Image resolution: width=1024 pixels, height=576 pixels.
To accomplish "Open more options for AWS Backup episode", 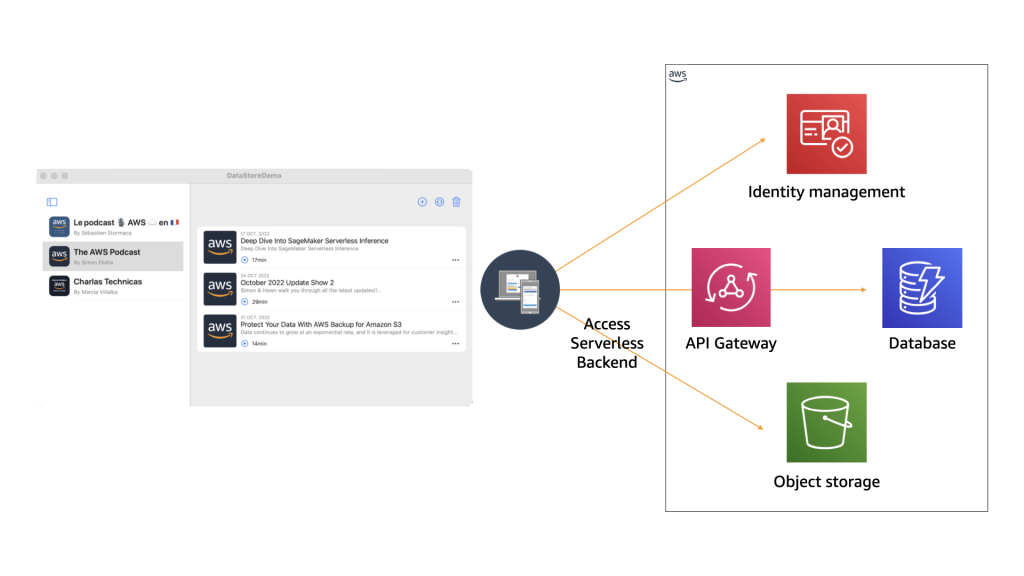I will tap(455, 344).
